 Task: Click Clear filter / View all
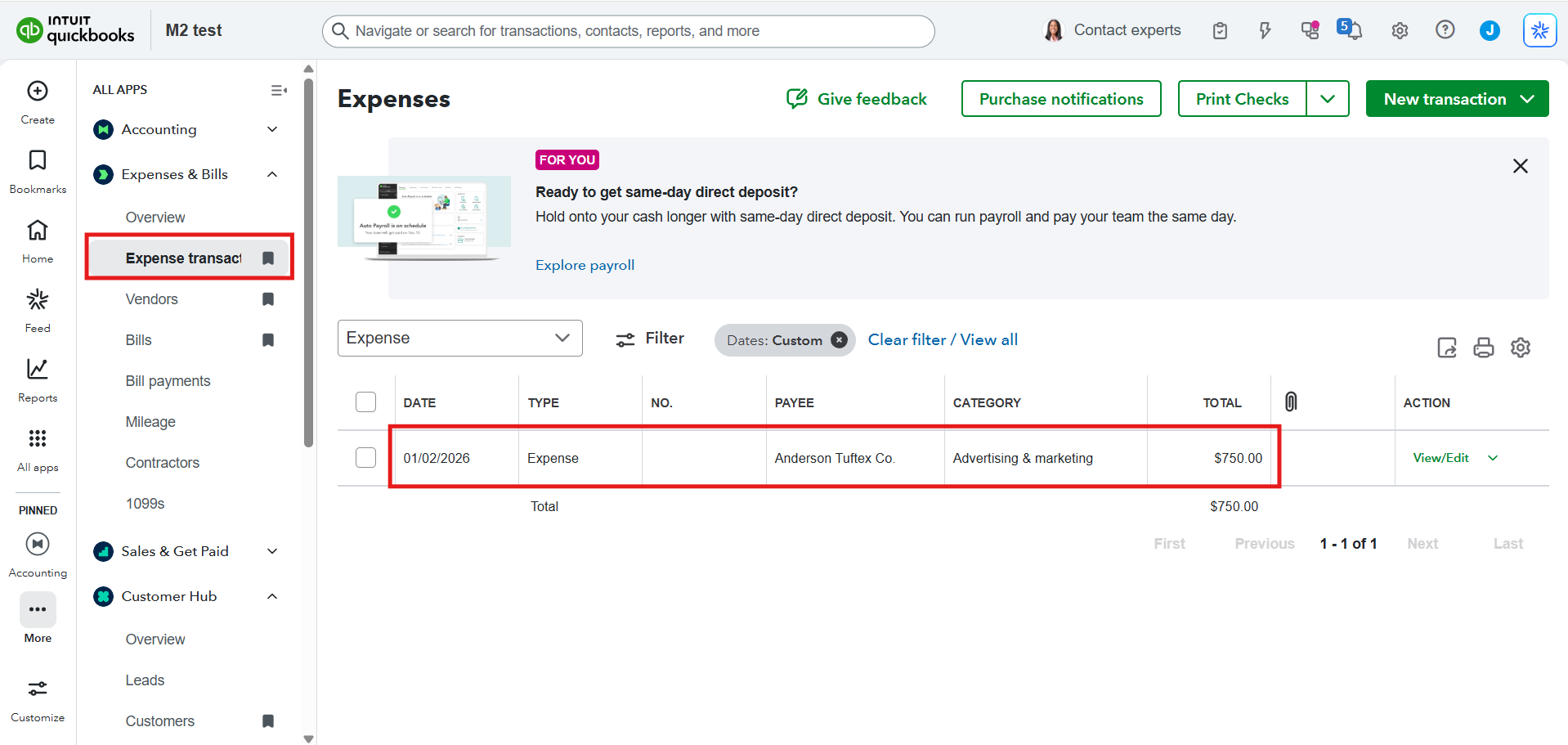point(943,339)
